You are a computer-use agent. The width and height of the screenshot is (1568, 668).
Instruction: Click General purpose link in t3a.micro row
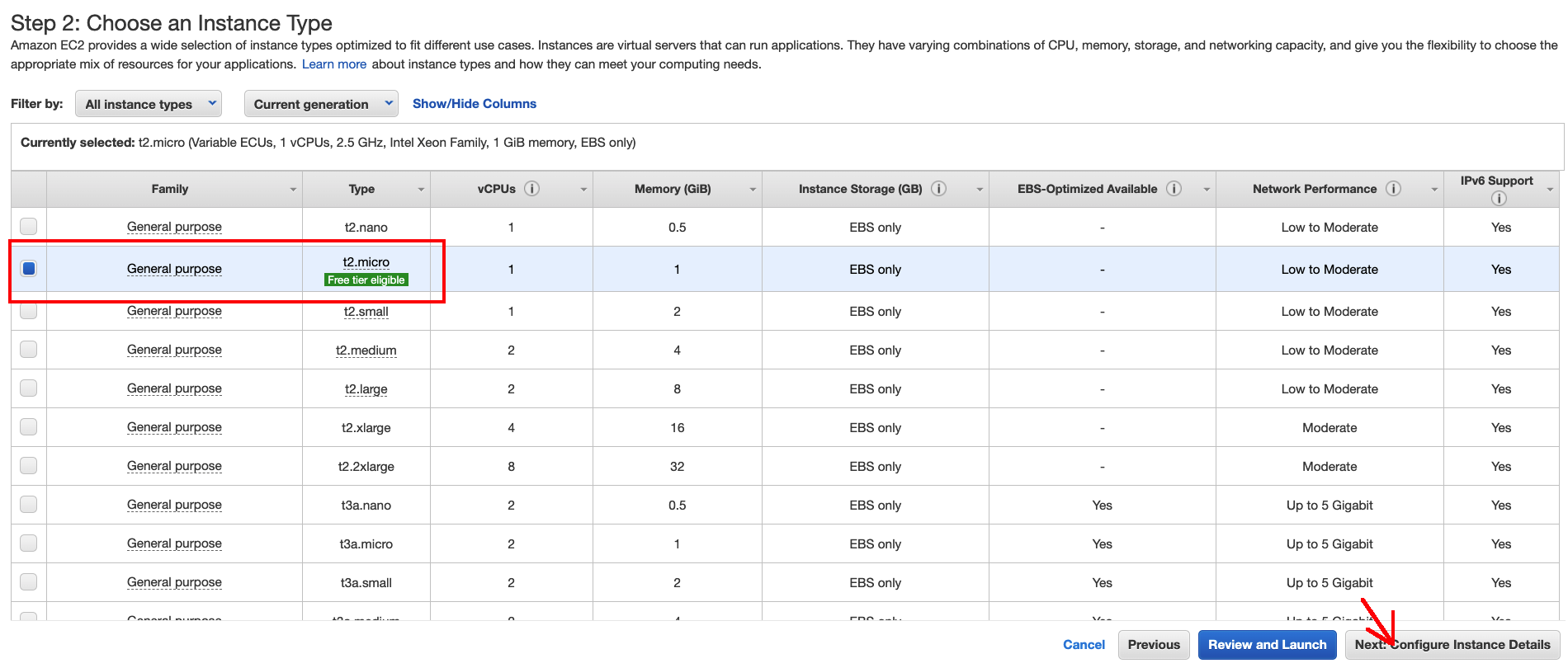174,543
